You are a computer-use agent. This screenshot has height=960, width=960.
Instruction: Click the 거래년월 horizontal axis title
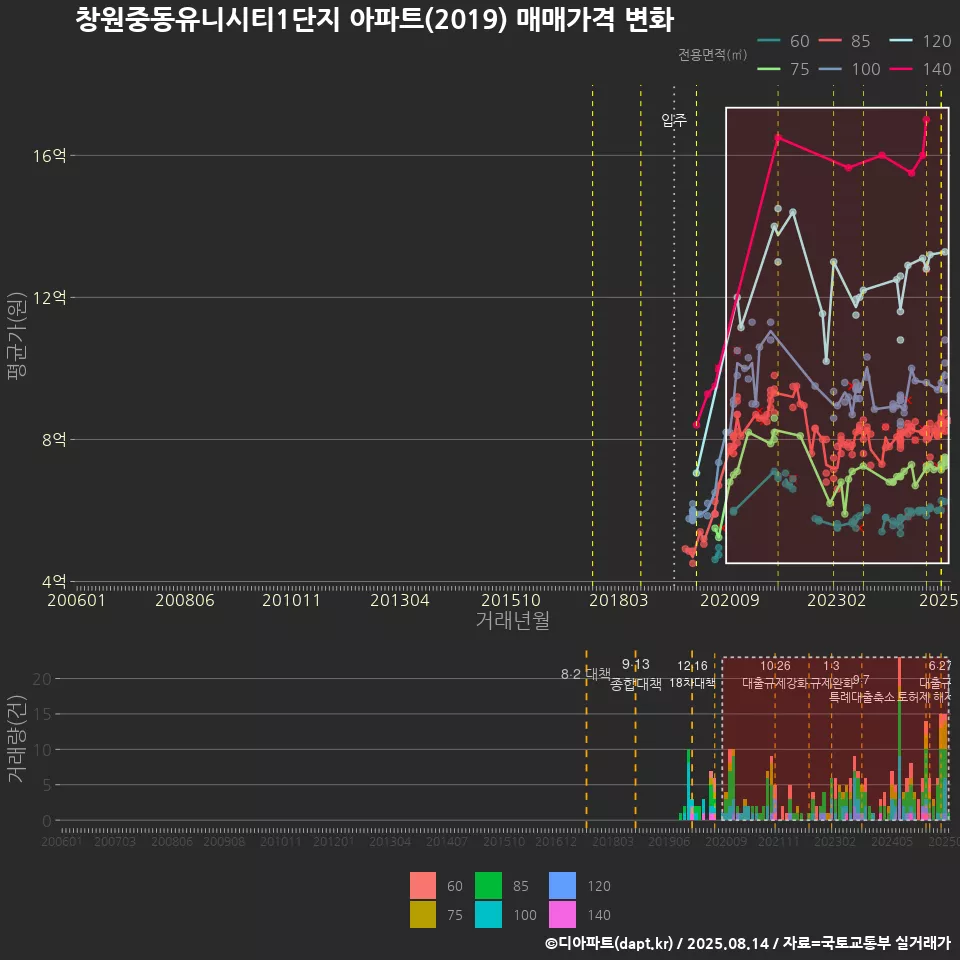pyautogui.click(x=513, y=620)
